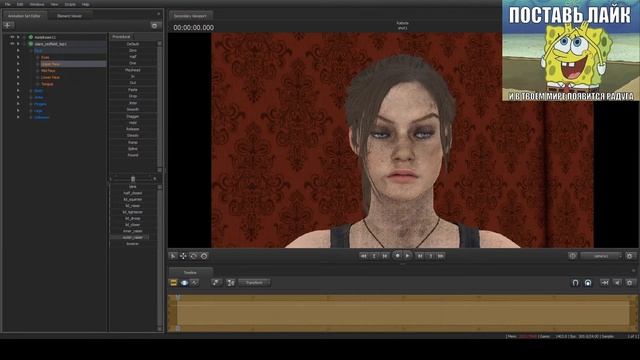Apply the Jitter procedural preset
Viewport: 640px width, 360px height.
133,103
